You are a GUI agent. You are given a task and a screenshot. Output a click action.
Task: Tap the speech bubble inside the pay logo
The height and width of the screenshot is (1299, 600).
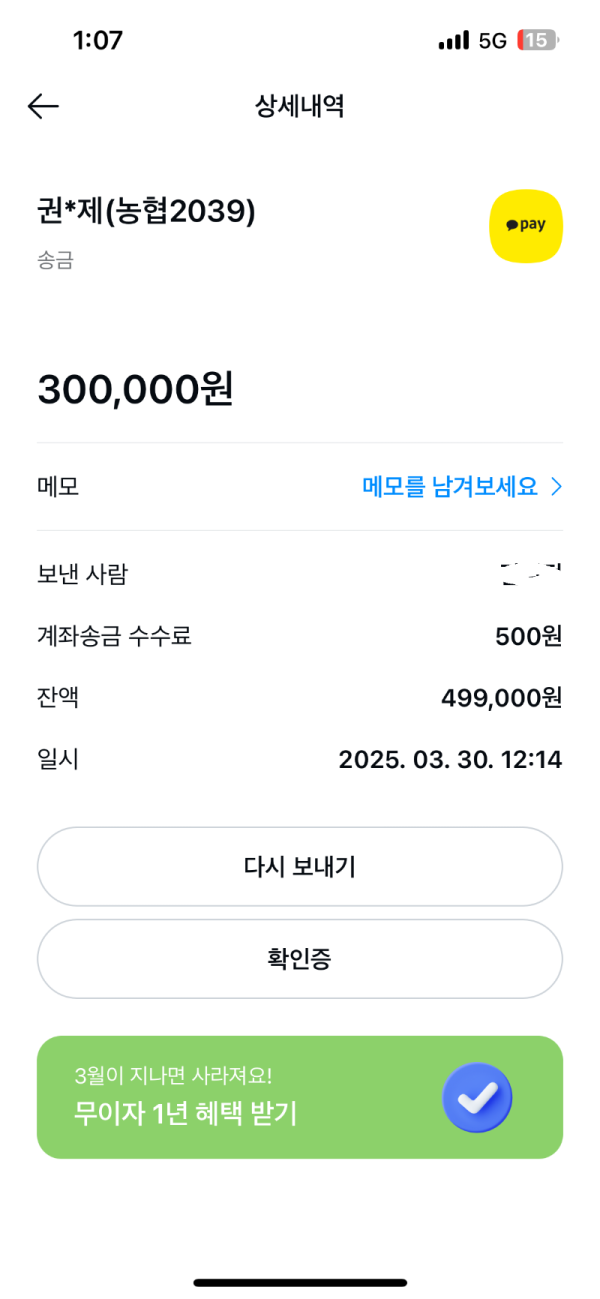512,224
